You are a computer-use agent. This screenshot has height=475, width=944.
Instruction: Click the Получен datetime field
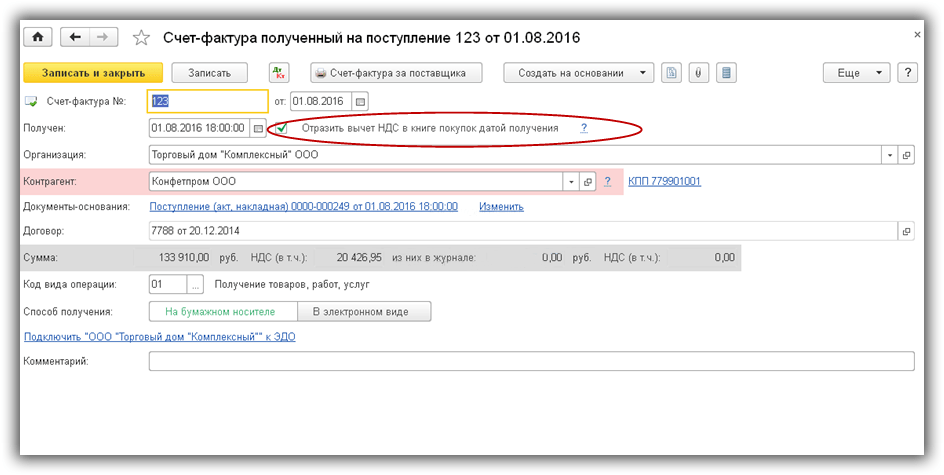(x=199, y=128)
